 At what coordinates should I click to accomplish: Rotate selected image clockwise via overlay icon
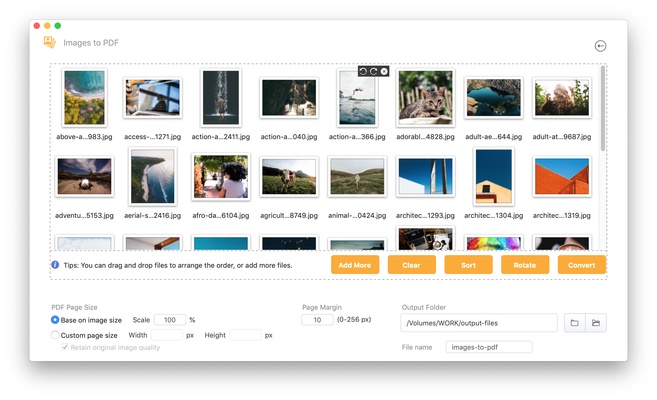coord(373,72)
